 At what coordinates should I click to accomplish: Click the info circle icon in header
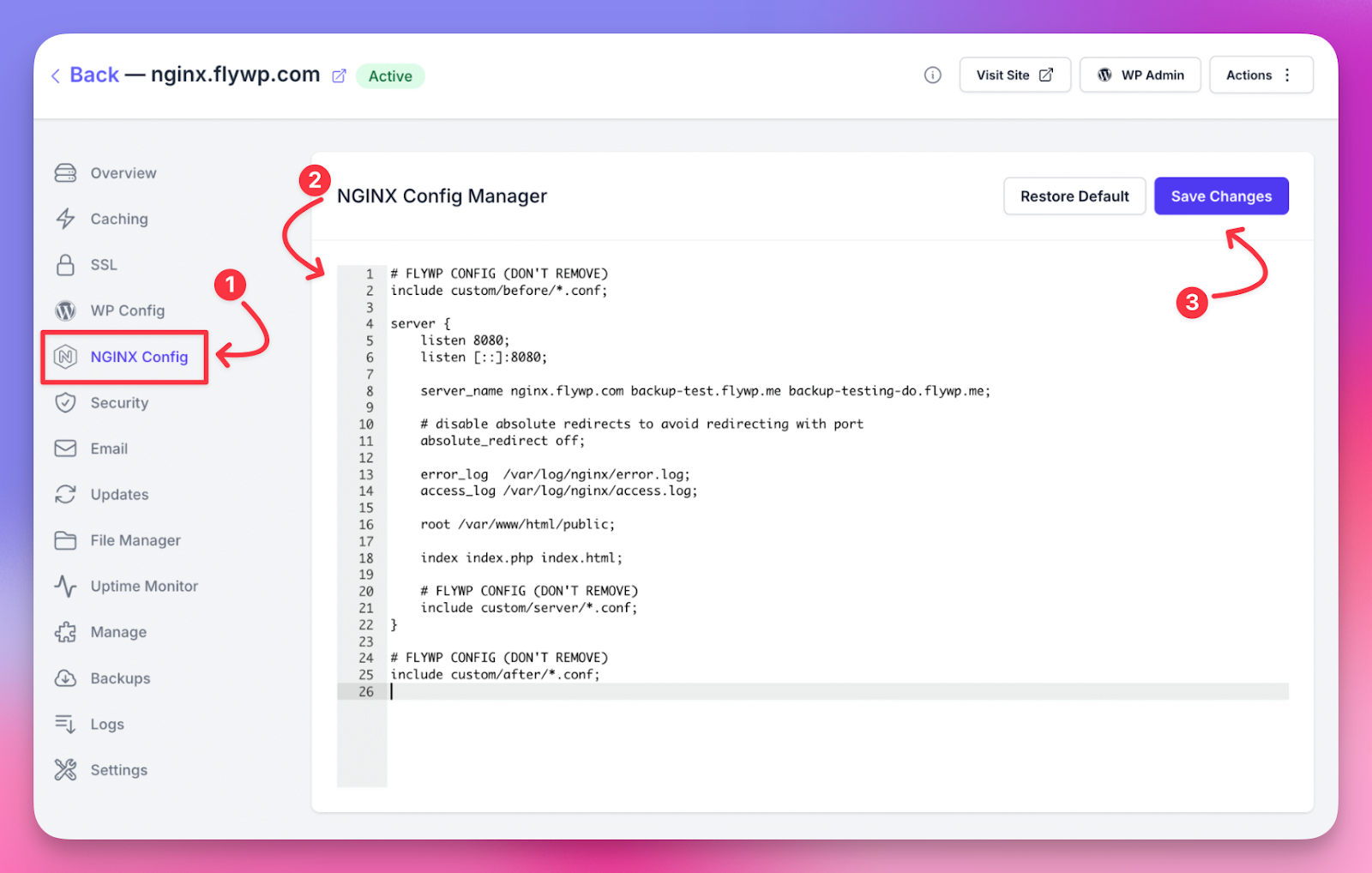[x=933, y=75]
